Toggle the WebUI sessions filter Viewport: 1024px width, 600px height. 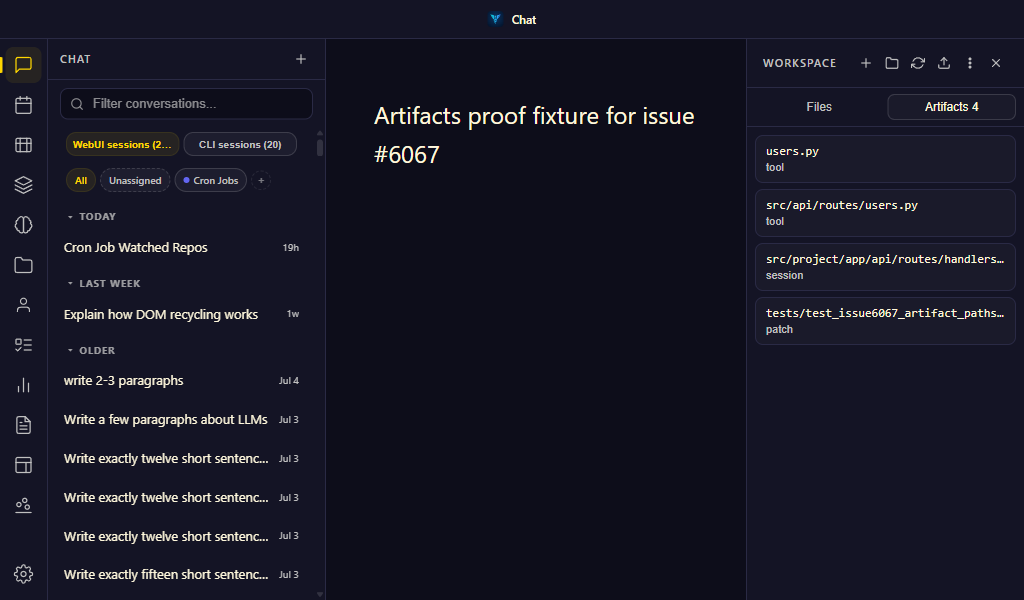pos(122,144)
